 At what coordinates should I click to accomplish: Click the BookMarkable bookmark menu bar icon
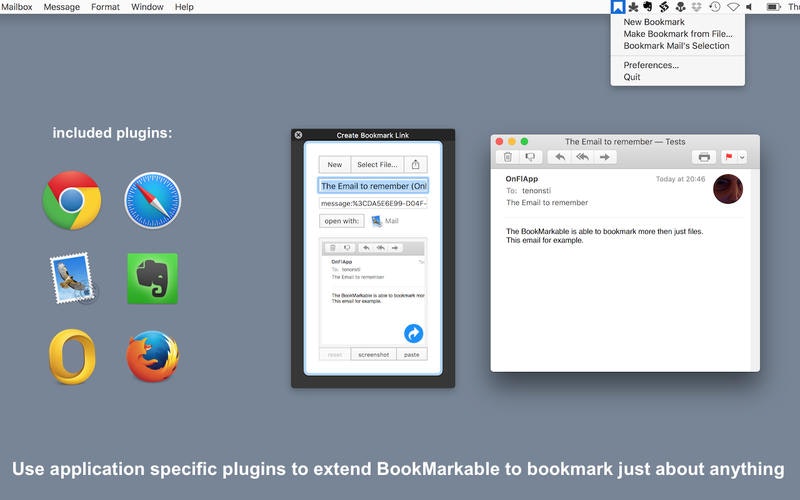[618, 7]
